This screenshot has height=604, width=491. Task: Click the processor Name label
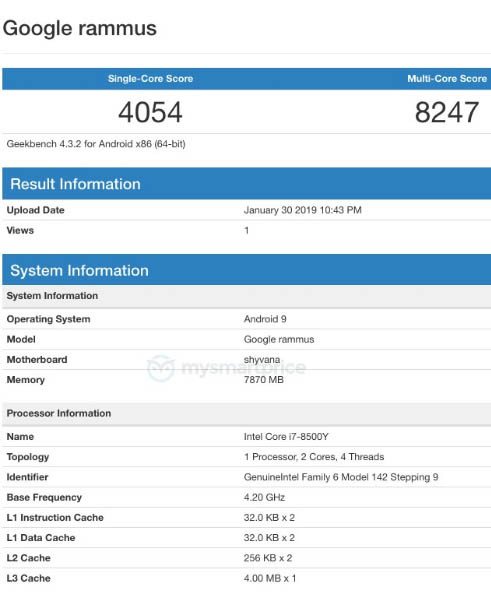point(20,437)
